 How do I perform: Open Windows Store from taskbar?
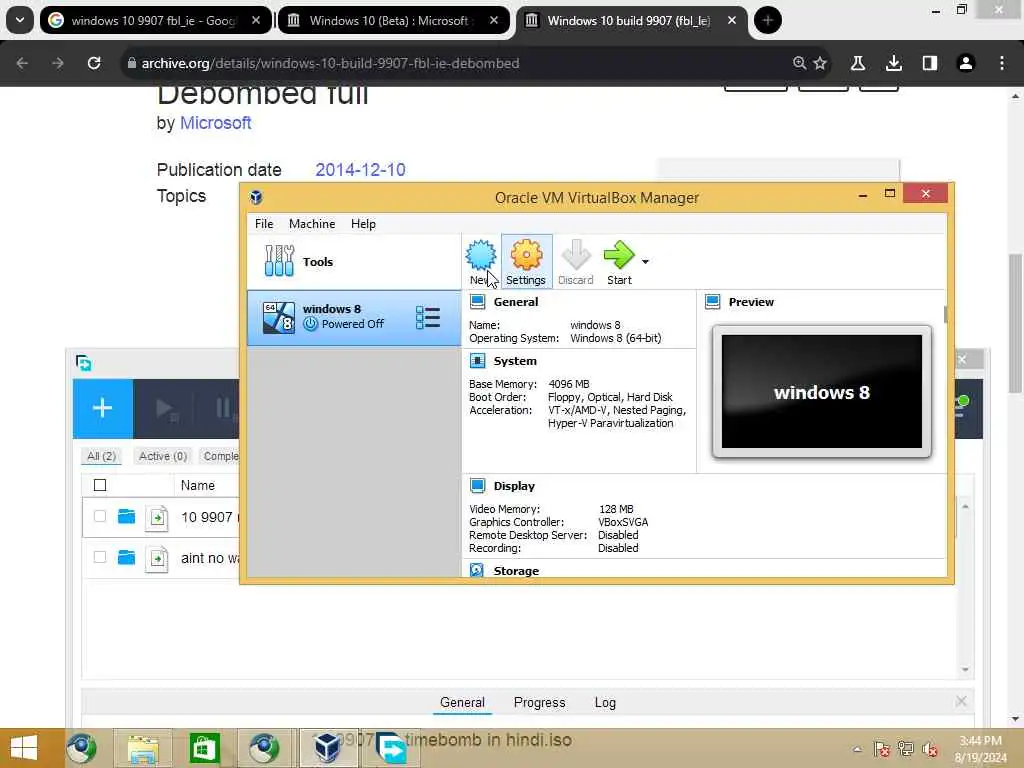tap(204, 748)
